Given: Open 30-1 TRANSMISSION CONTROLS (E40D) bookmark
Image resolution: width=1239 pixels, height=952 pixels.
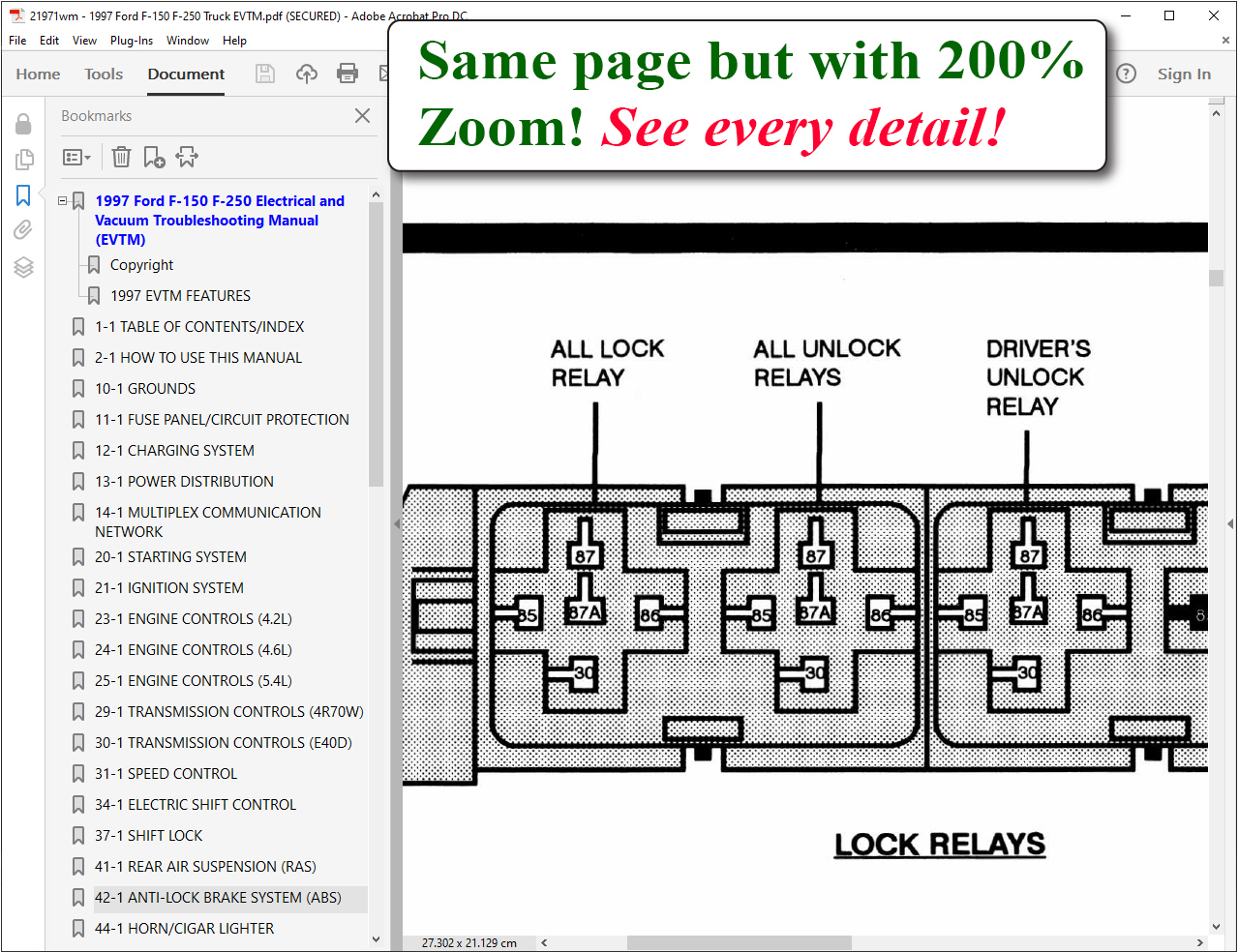Looking at the screenshot, I should (224, 743).
